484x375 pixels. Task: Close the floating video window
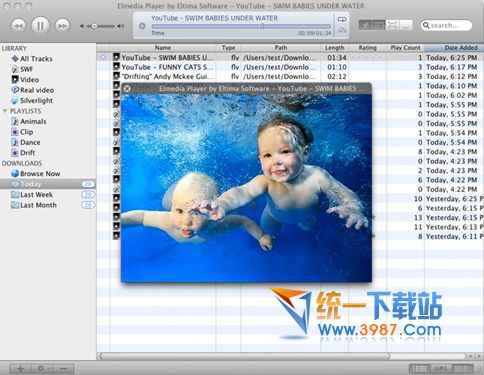pos(127,89)
